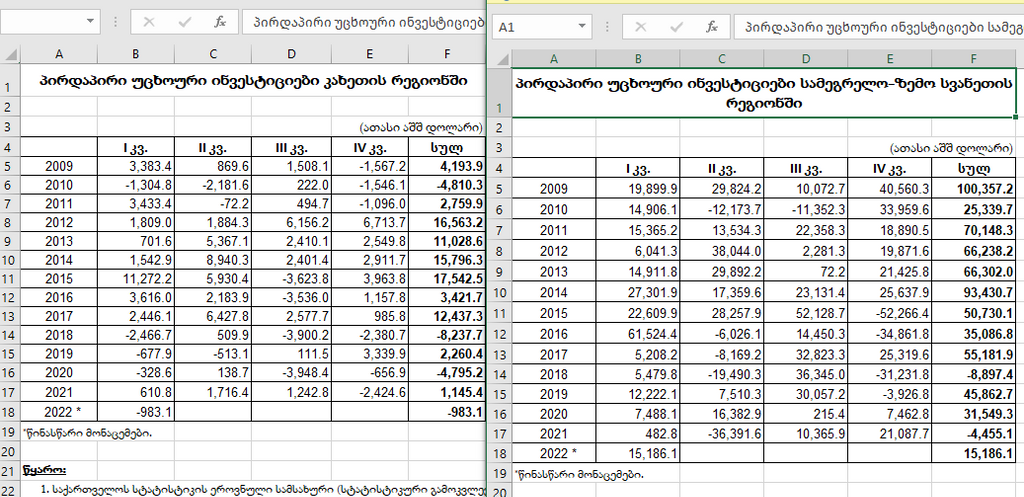Click cell 3,383.4 in left table

point(136,166)
